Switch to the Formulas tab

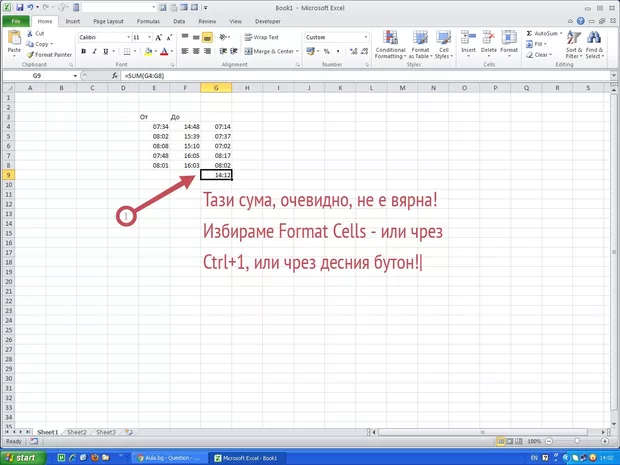[x=148, y=21]
